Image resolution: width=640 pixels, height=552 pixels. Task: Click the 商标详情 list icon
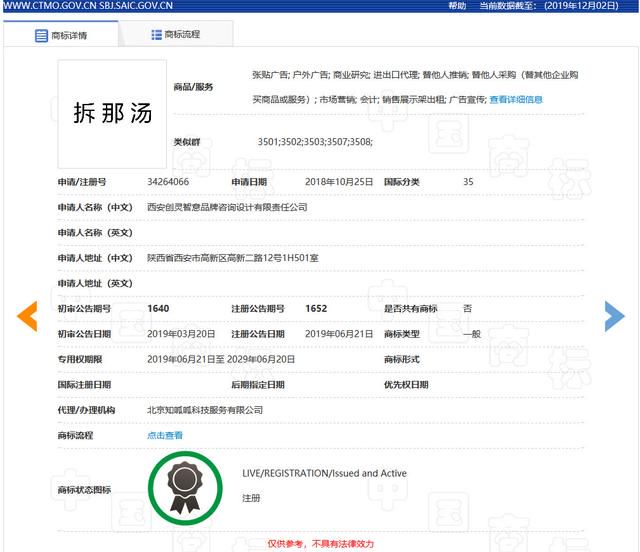point(41,36)
